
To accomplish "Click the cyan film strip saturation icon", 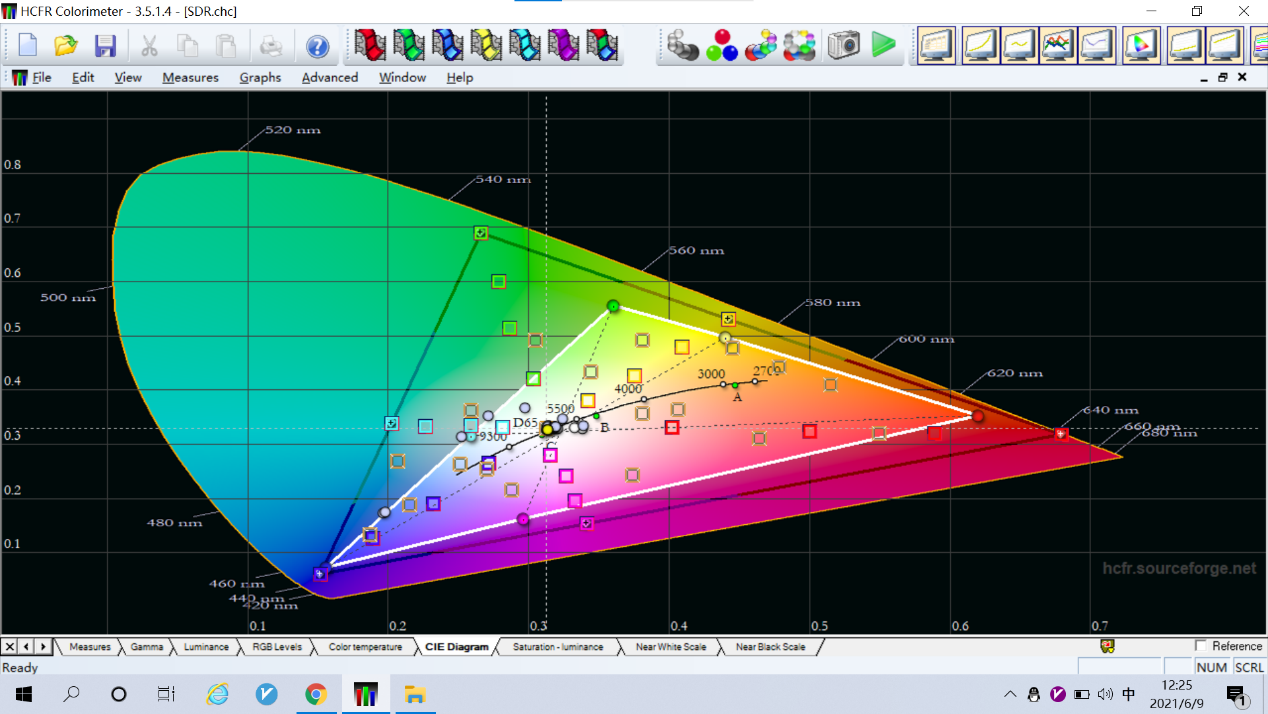I will point(524,45).
